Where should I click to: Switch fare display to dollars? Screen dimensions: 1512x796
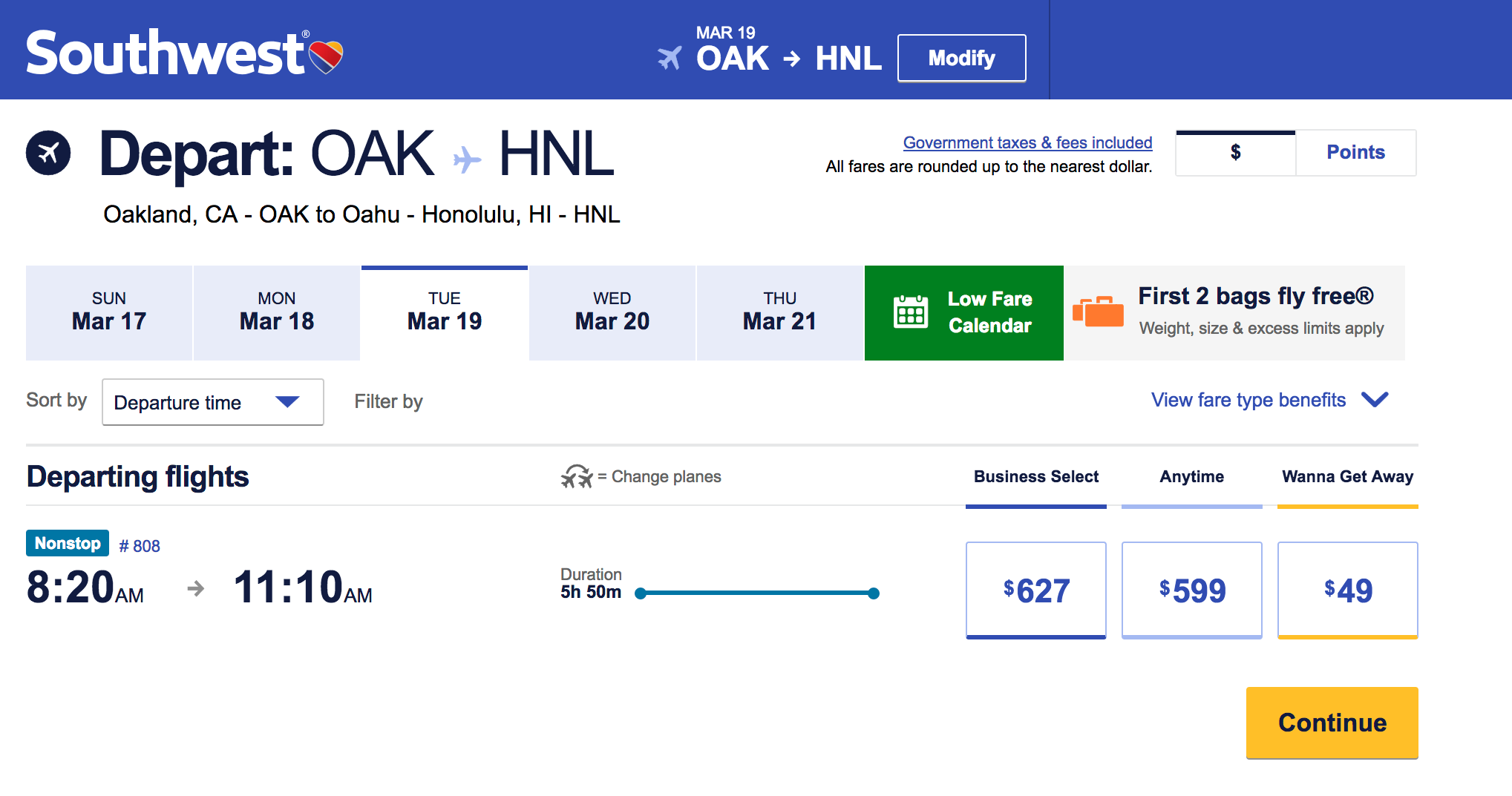pyautogui.click(x=1236, y=153)
